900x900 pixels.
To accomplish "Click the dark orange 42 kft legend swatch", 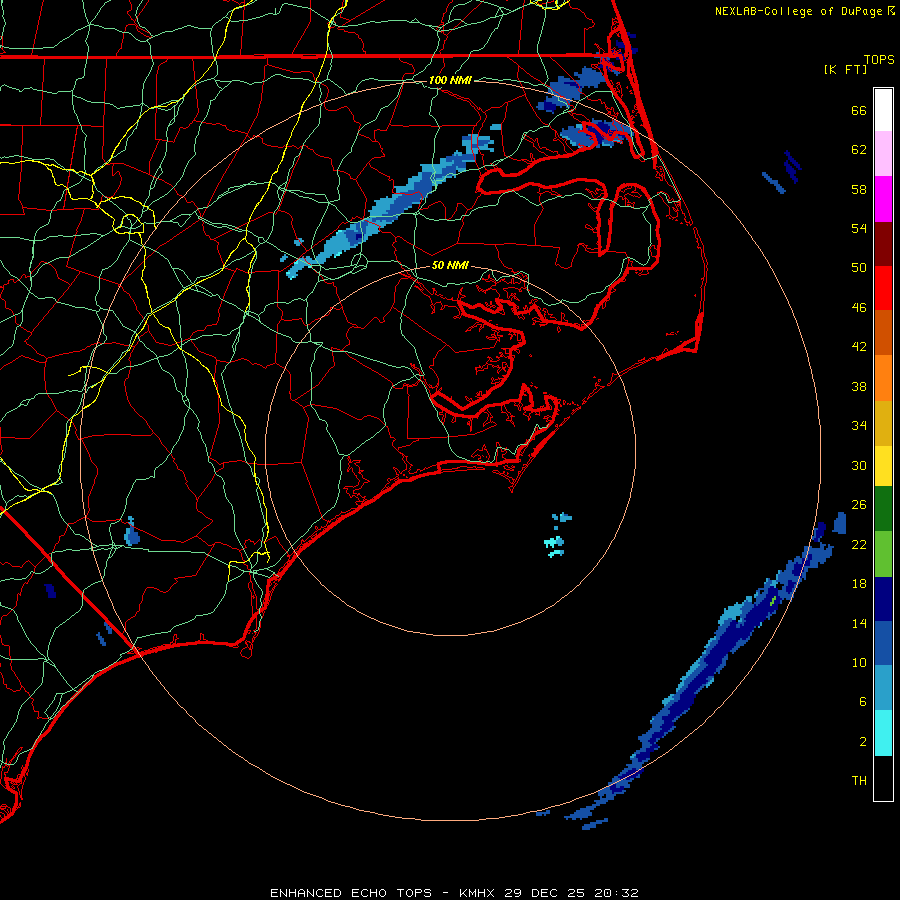I will point(883,332).
